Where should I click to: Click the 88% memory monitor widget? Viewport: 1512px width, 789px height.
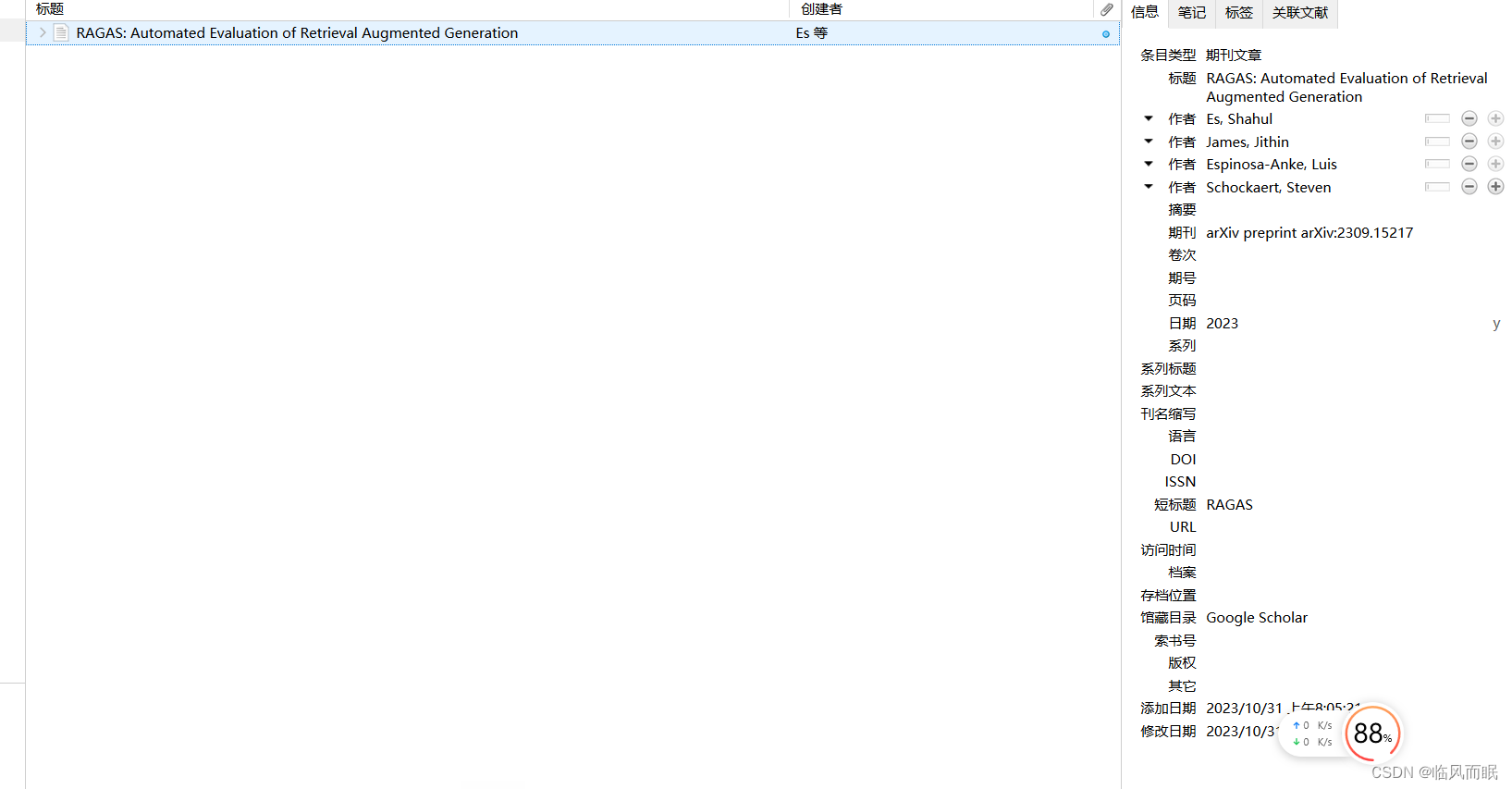click(x=1373, y=734)
